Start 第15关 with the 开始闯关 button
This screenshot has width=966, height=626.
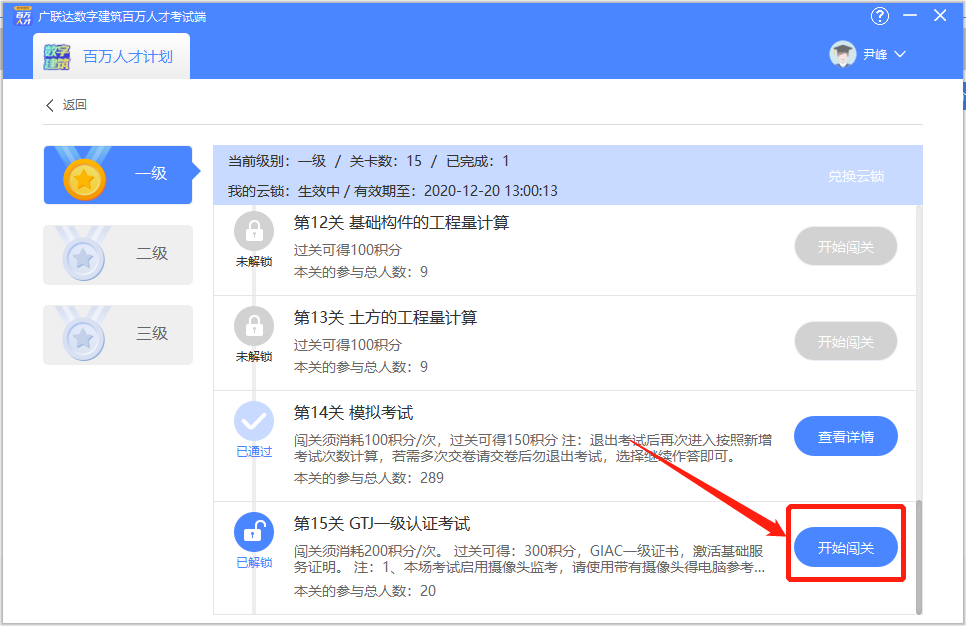click(845, 547)
